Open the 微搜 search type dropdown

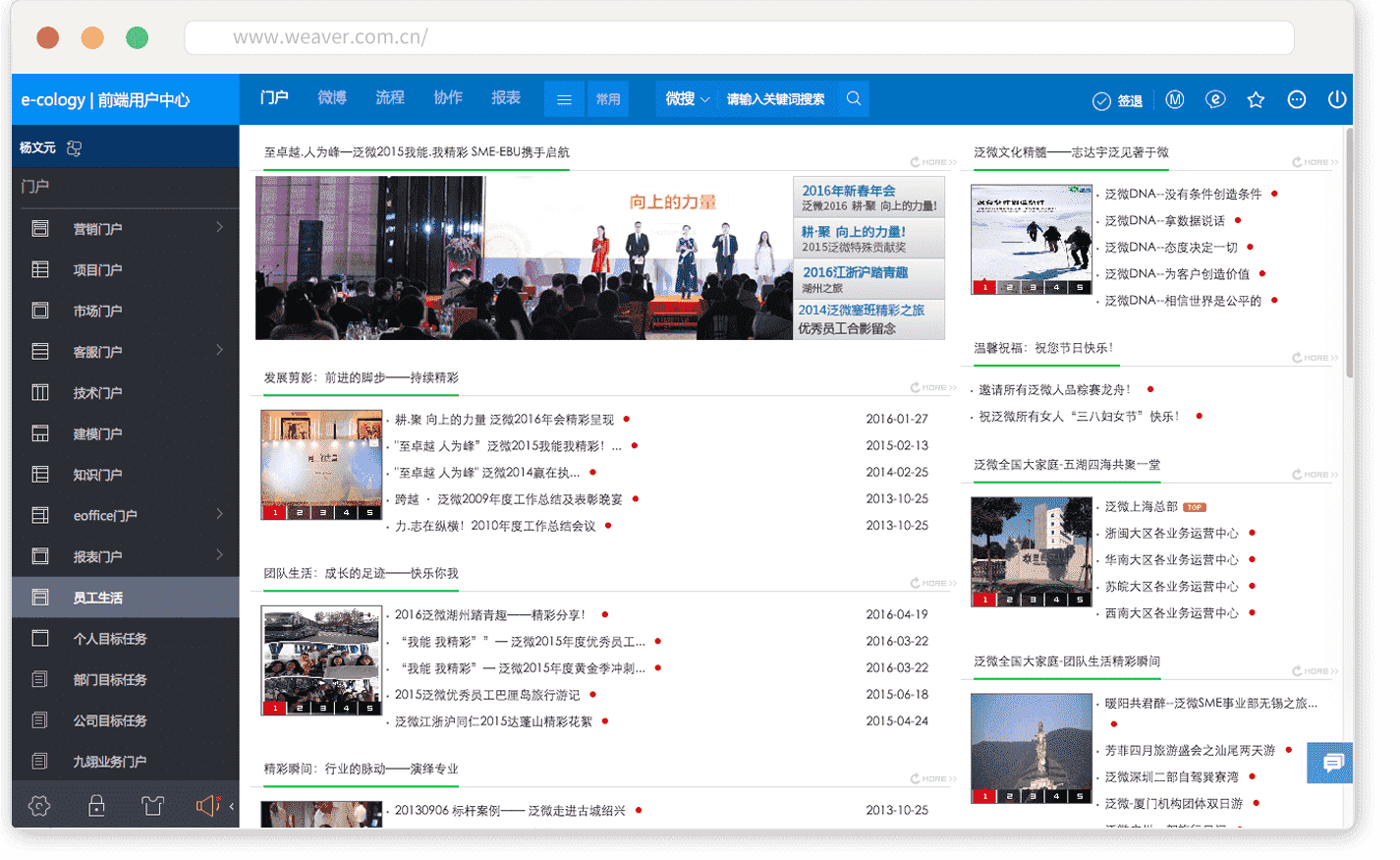687,99
